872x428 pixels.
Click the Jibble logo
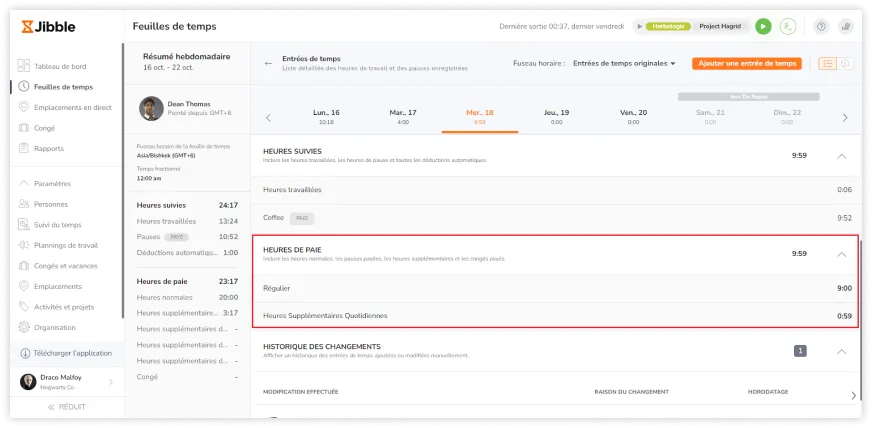tap(48, 26)
